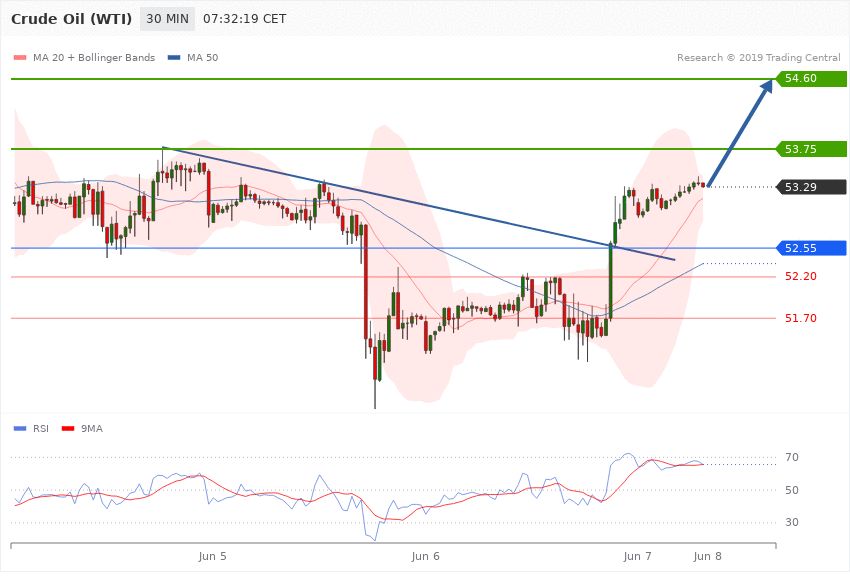Image resolution: width=850 pixels, height=576 pixels.
Task: Click the Jun 8 date axis label
Action: click(708, 556)
